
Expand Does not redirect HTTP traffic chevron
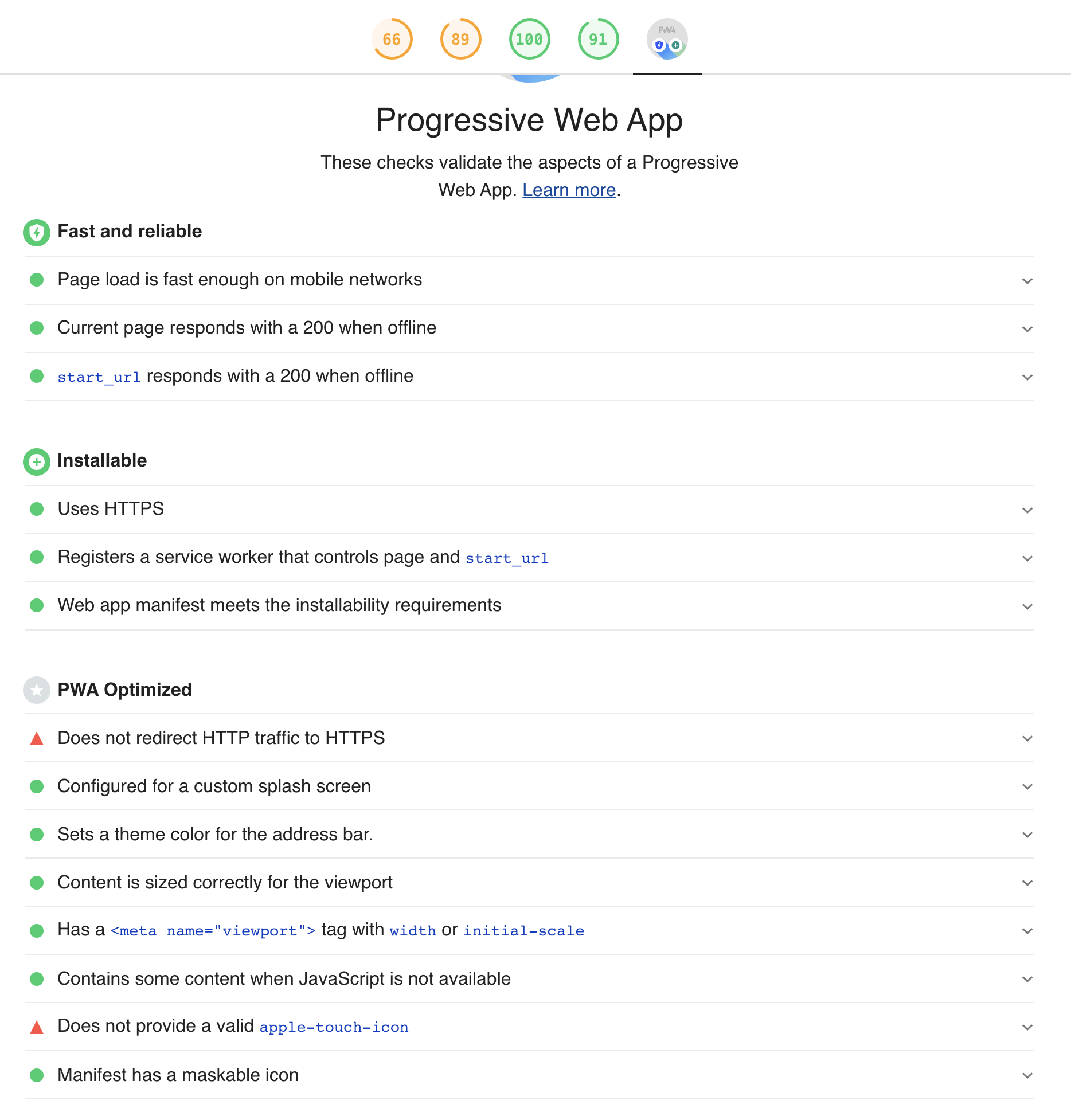click(1027, 738)
